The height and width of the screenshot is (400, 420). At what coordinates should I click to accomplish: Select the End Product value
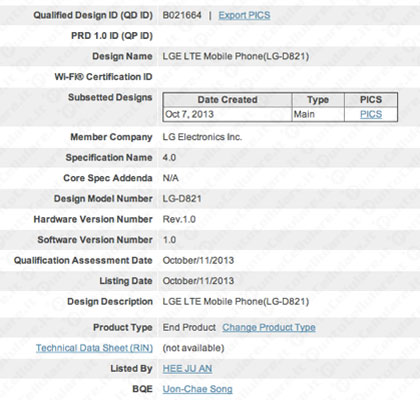189,327
